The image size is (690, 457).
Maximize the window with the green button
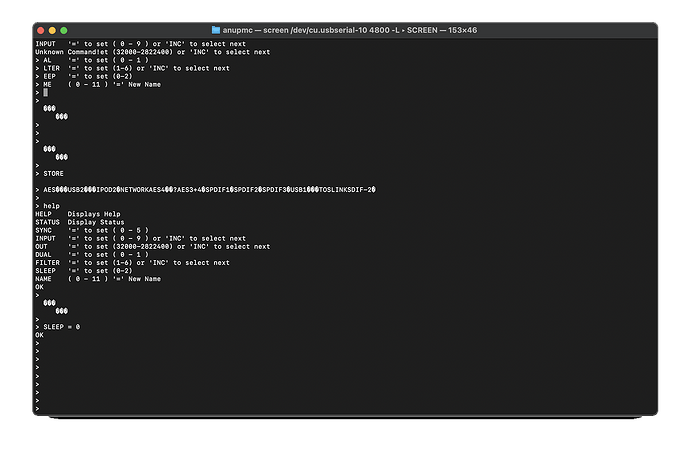coord(64,30)
